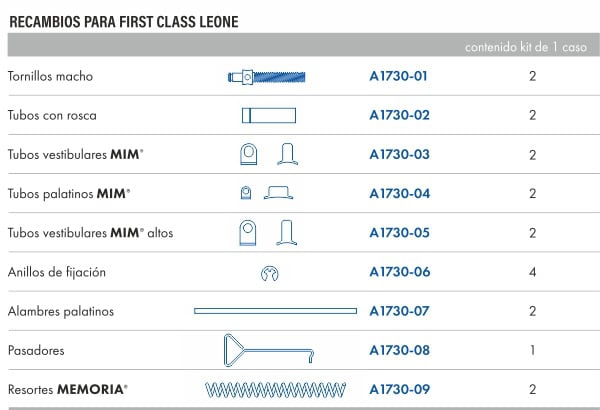Open product code A1730-01
The width and height of the screenshot is (600, 410).
click(x=398, y=76)
